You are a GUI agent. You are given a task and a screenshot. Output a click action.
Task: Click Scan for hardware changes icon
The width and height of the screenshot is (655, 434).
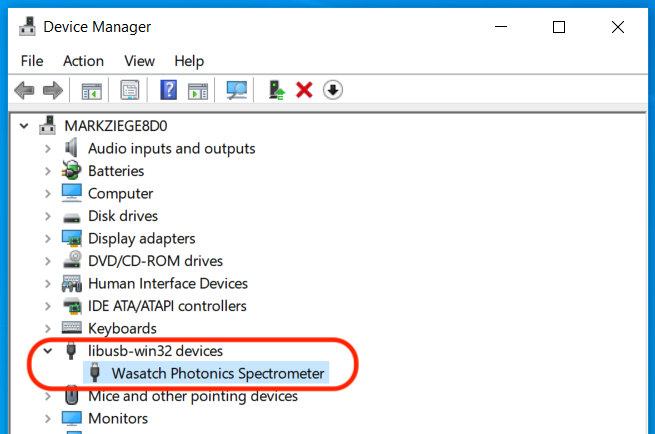237,91
